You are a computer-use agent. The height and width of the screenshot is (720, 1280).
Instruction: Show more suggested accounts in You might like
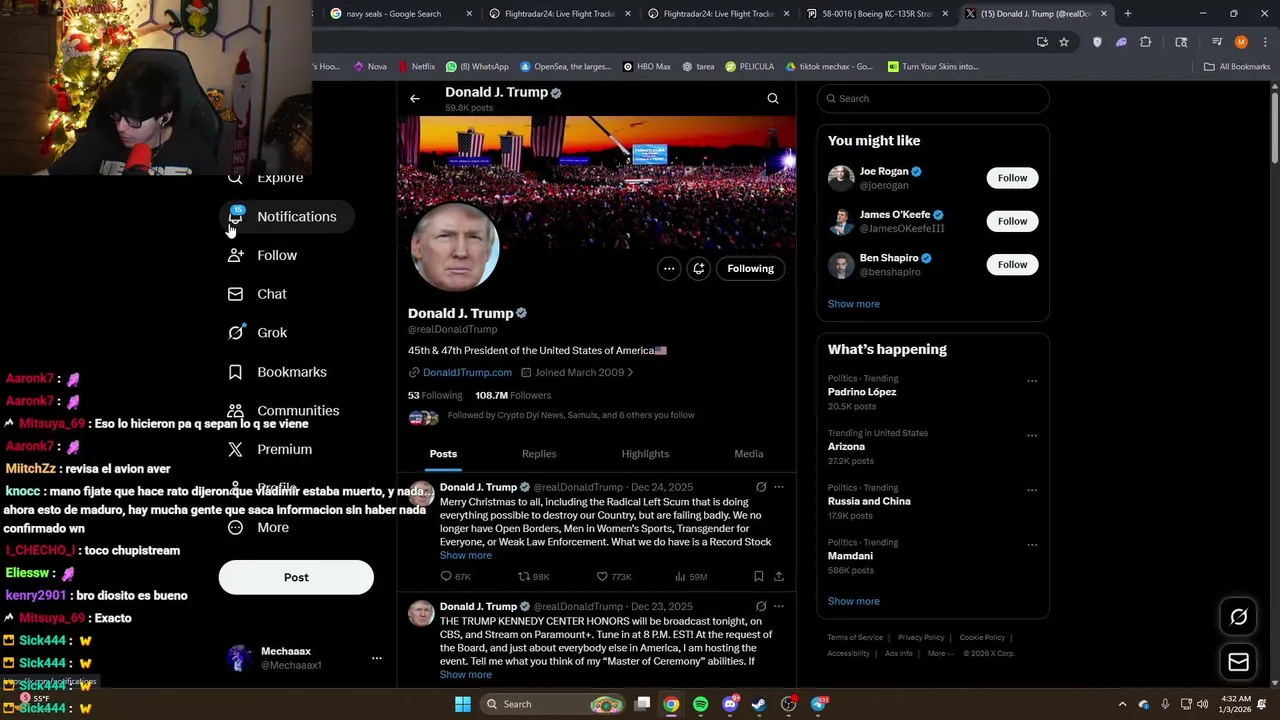click(854, 304)
